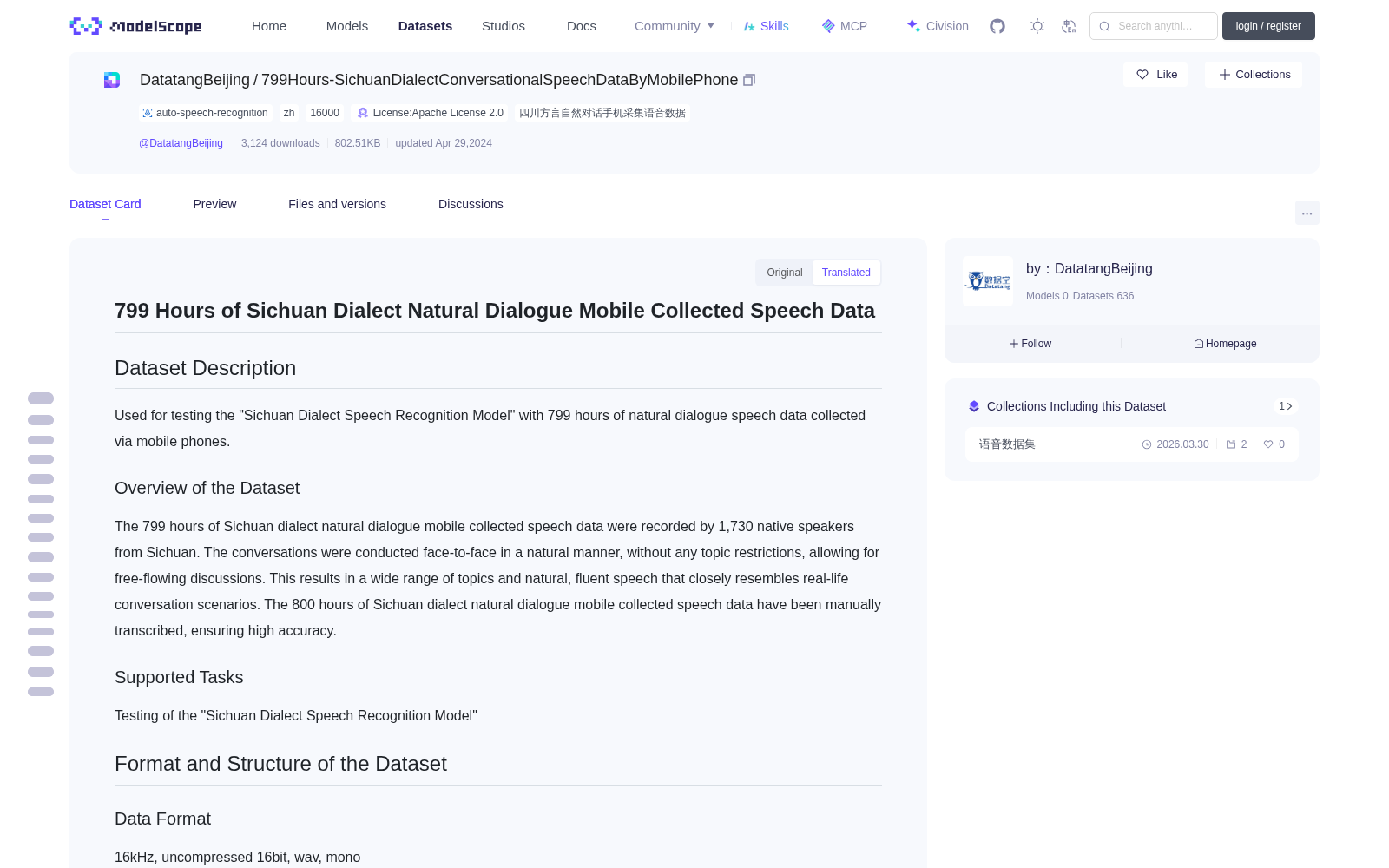Click the heart icon in 语音数据集 row
This screenshot has width=1389, height=868.
point(1268,444)
